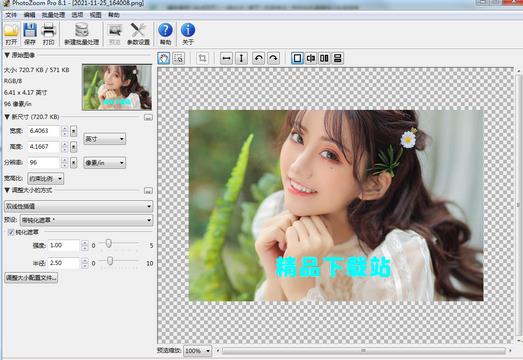Open the 视图 view menu
This screenshot has width=523, height=360.
(95, 15)
